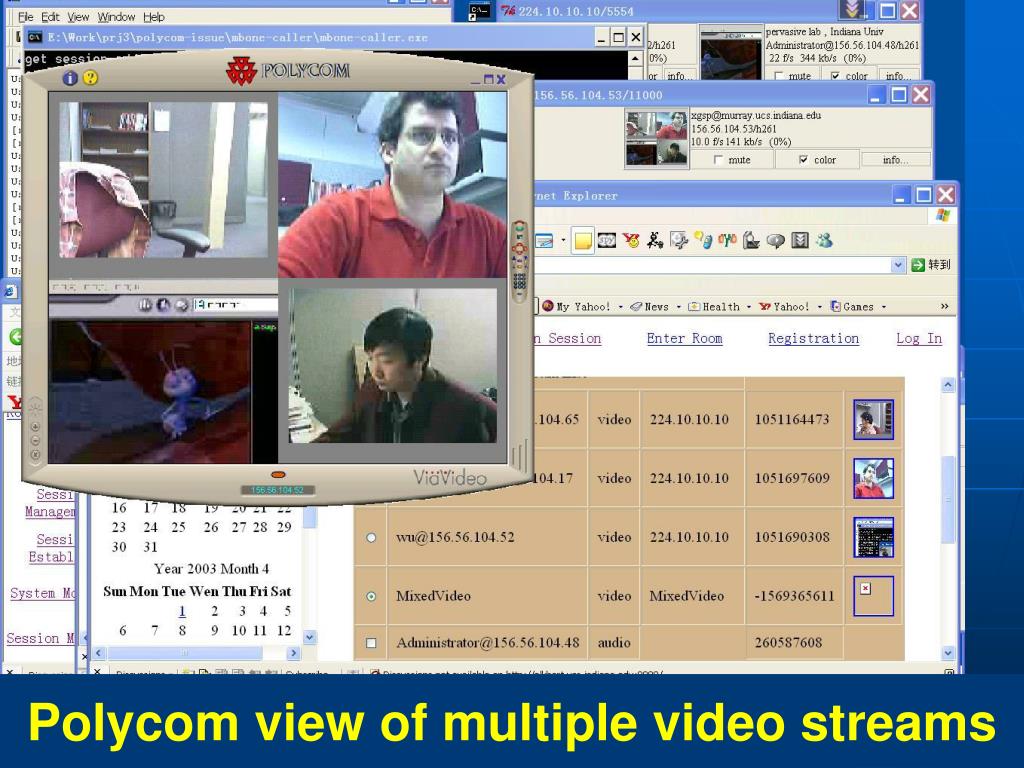Check the Administrator@156.56.104.48 audio checkbox
Image resolution: width=1024 pixels, height=768 pixels.
[371, 643]
